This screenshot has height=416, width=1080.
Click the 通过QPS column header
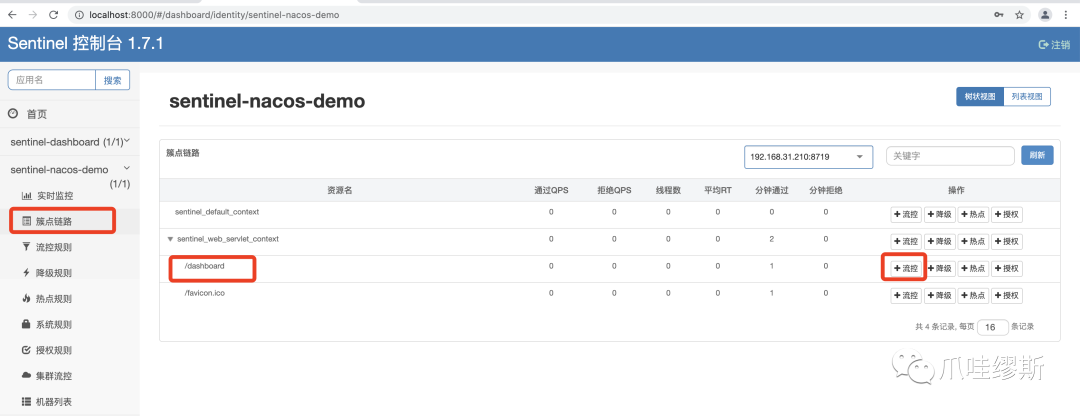551,191
